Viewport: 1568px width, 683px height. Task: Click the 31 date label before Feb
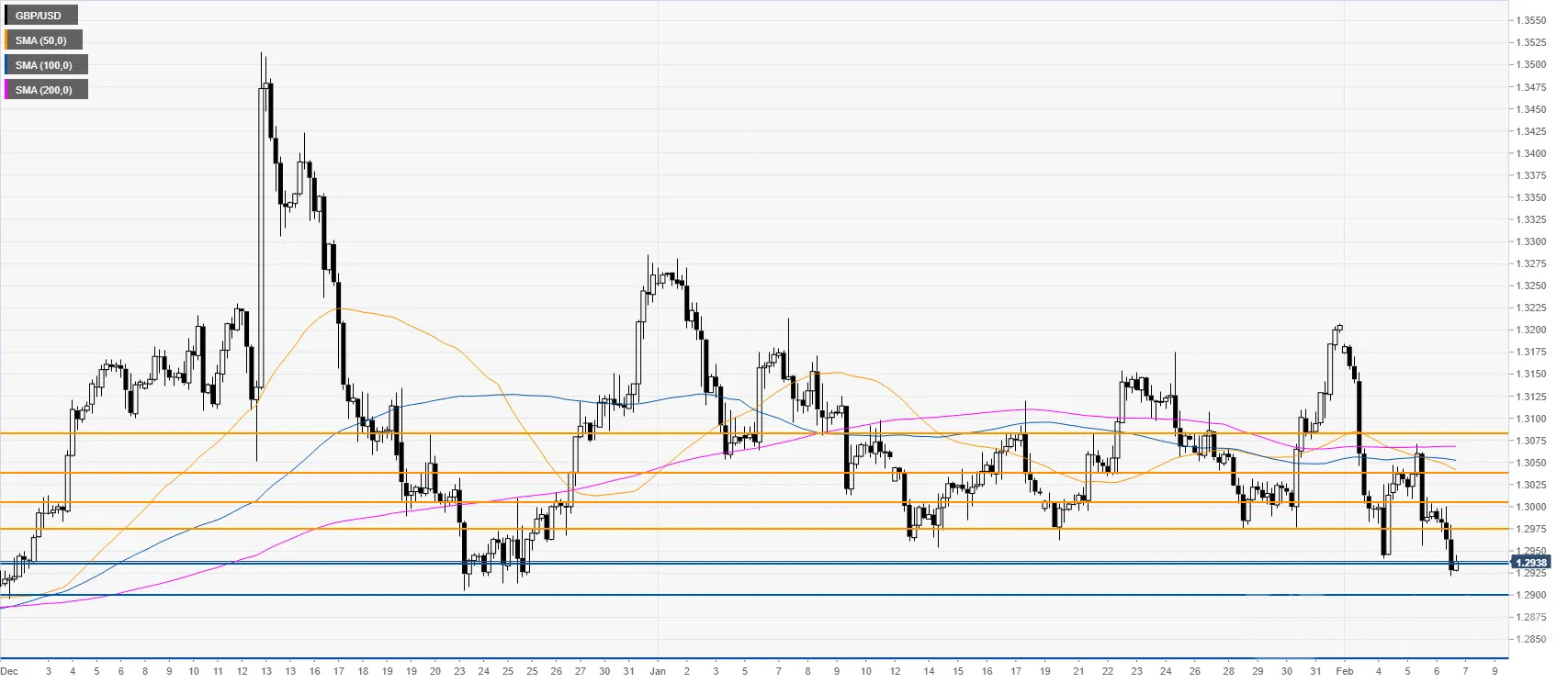[x=1315, y=671]
